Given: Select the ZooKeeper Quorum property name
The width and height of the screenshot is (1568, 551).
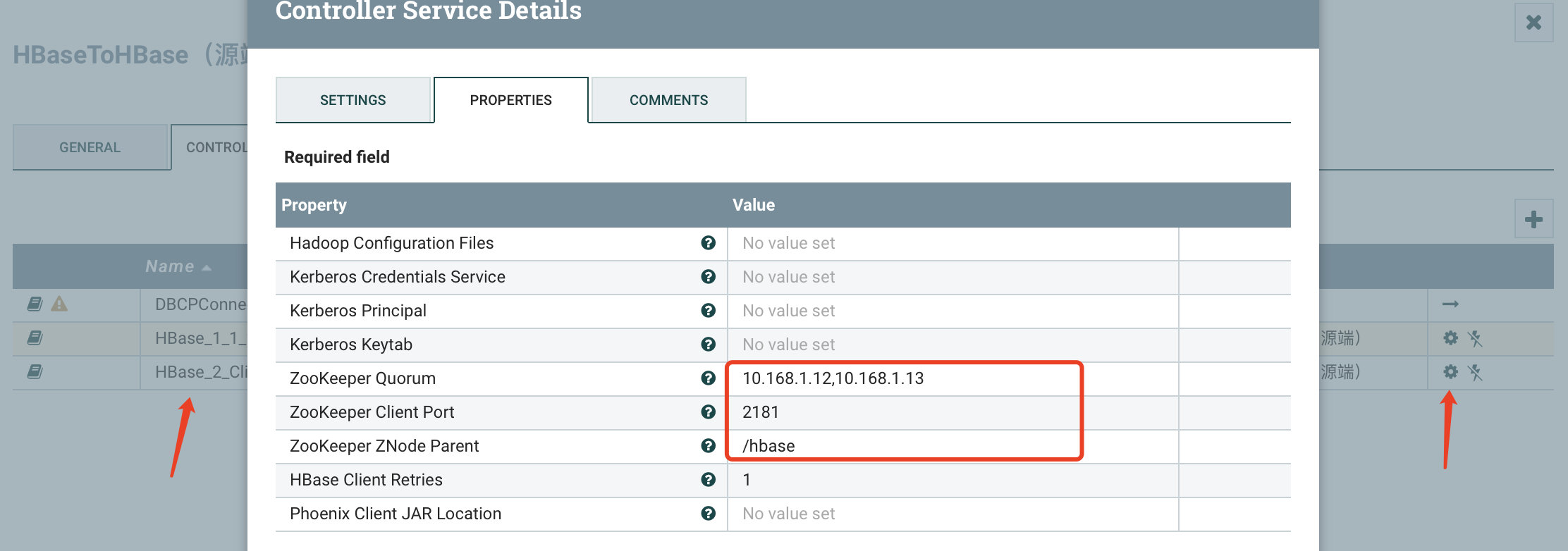Looking at the screenshot, I should click(362, 378).
